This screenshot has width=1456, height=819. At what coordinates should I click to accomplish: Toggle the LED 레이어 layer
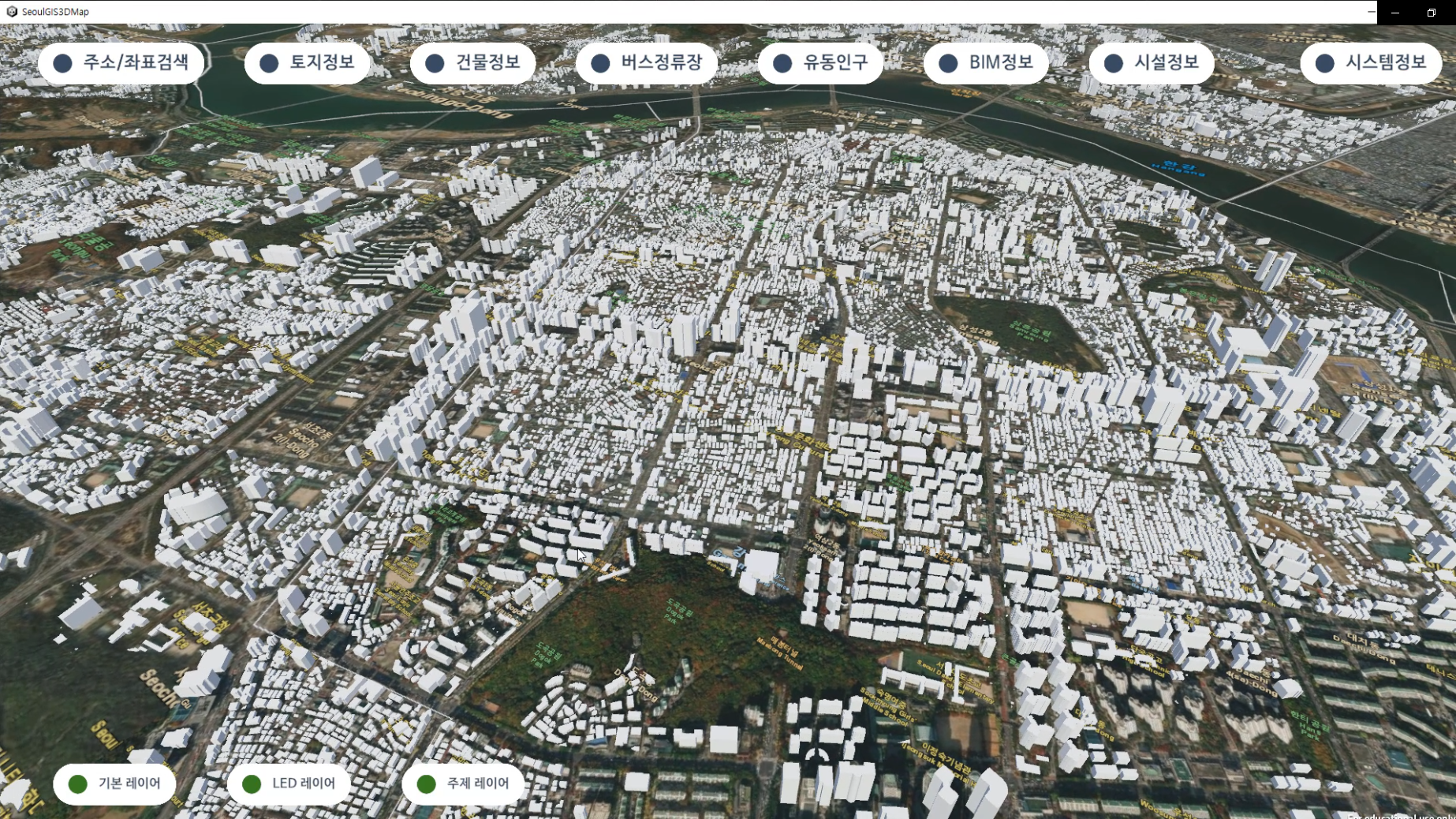point(289,783)
